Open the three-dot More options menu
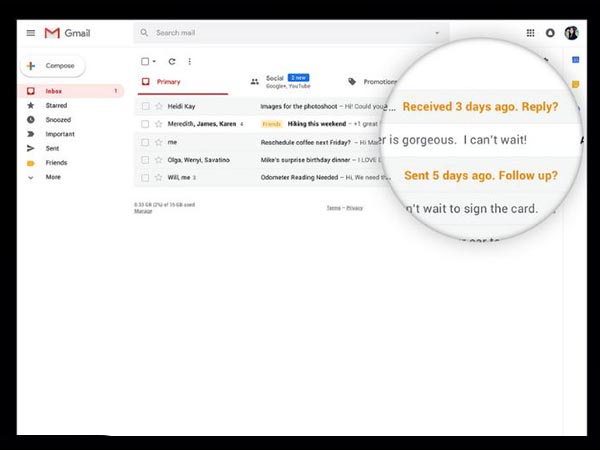 tap(190, 61)
